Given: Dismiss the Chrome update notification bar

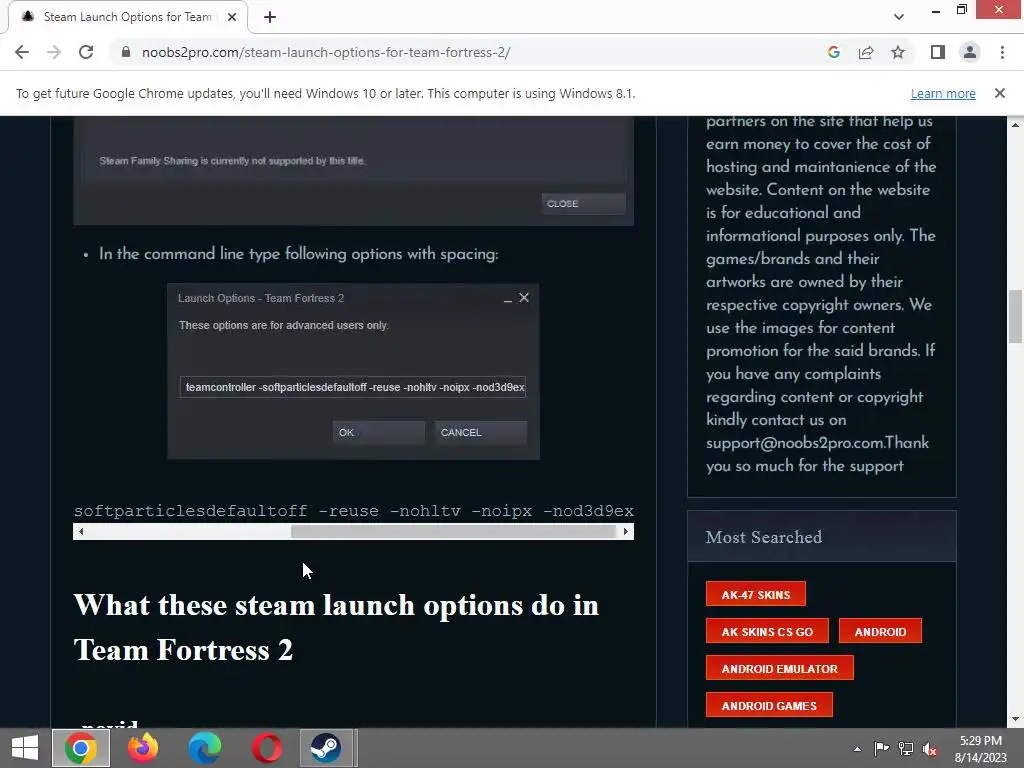Looking at the screenshot, I should tap(1000, 93).
